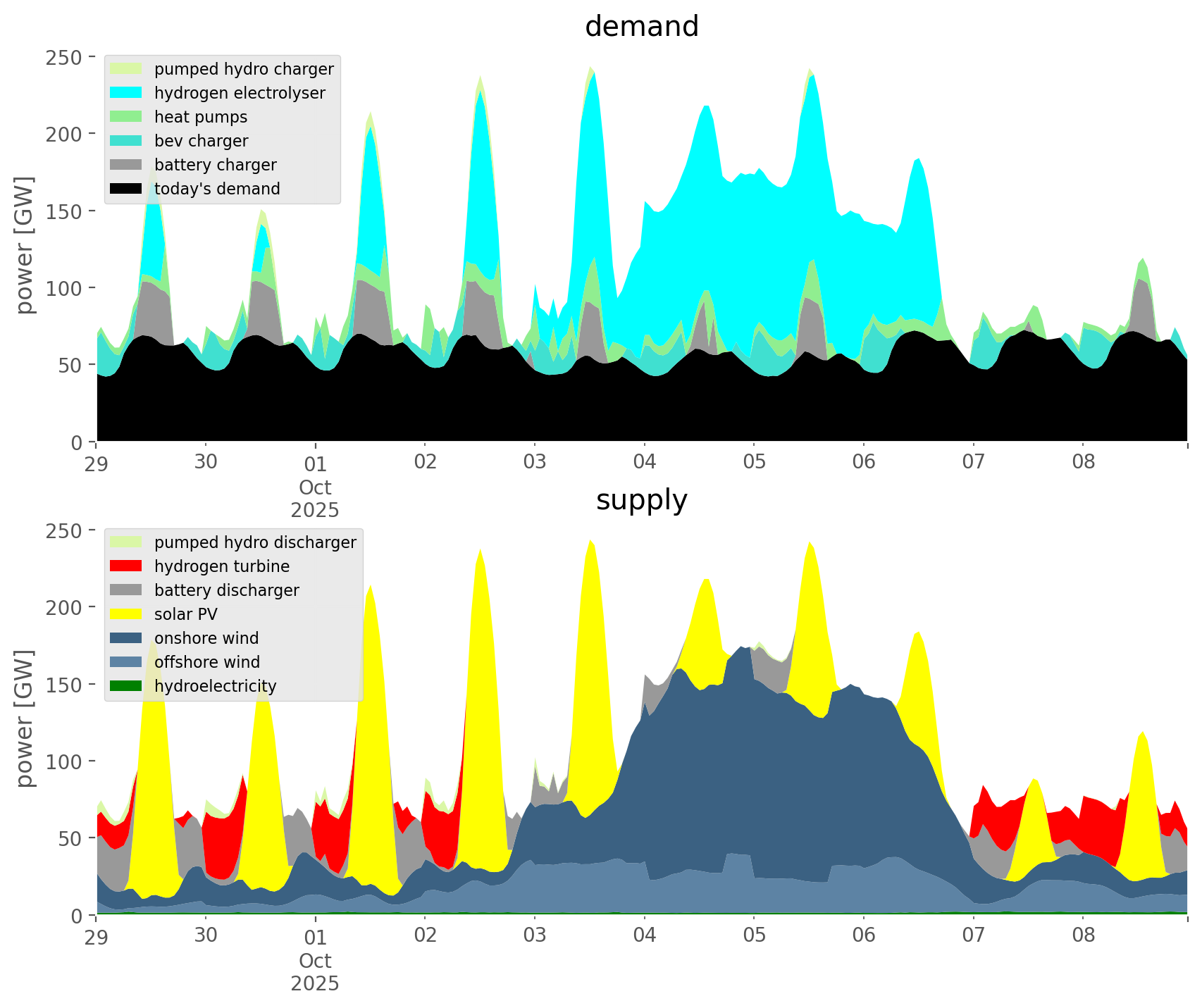Image resolution: width=1202 pixels, height=1008 pixels.
Task: Select the 'battery charger' legend label
Action: tap(215, 165)
